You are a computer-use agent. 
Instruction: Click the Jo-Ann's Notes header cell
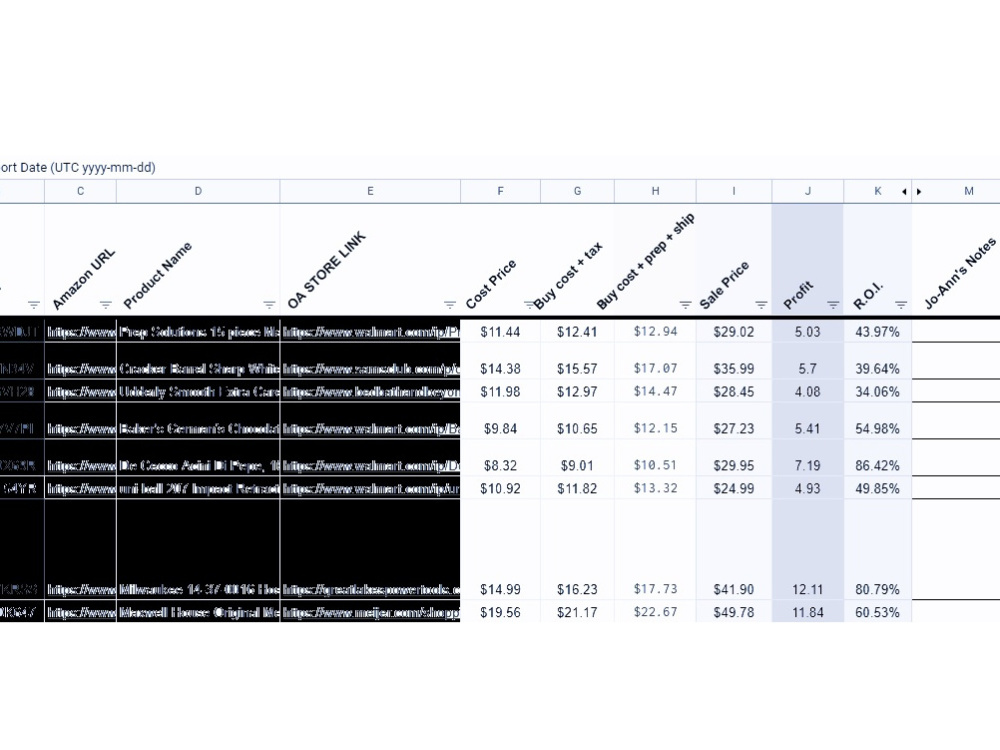(x=956, y=260)
